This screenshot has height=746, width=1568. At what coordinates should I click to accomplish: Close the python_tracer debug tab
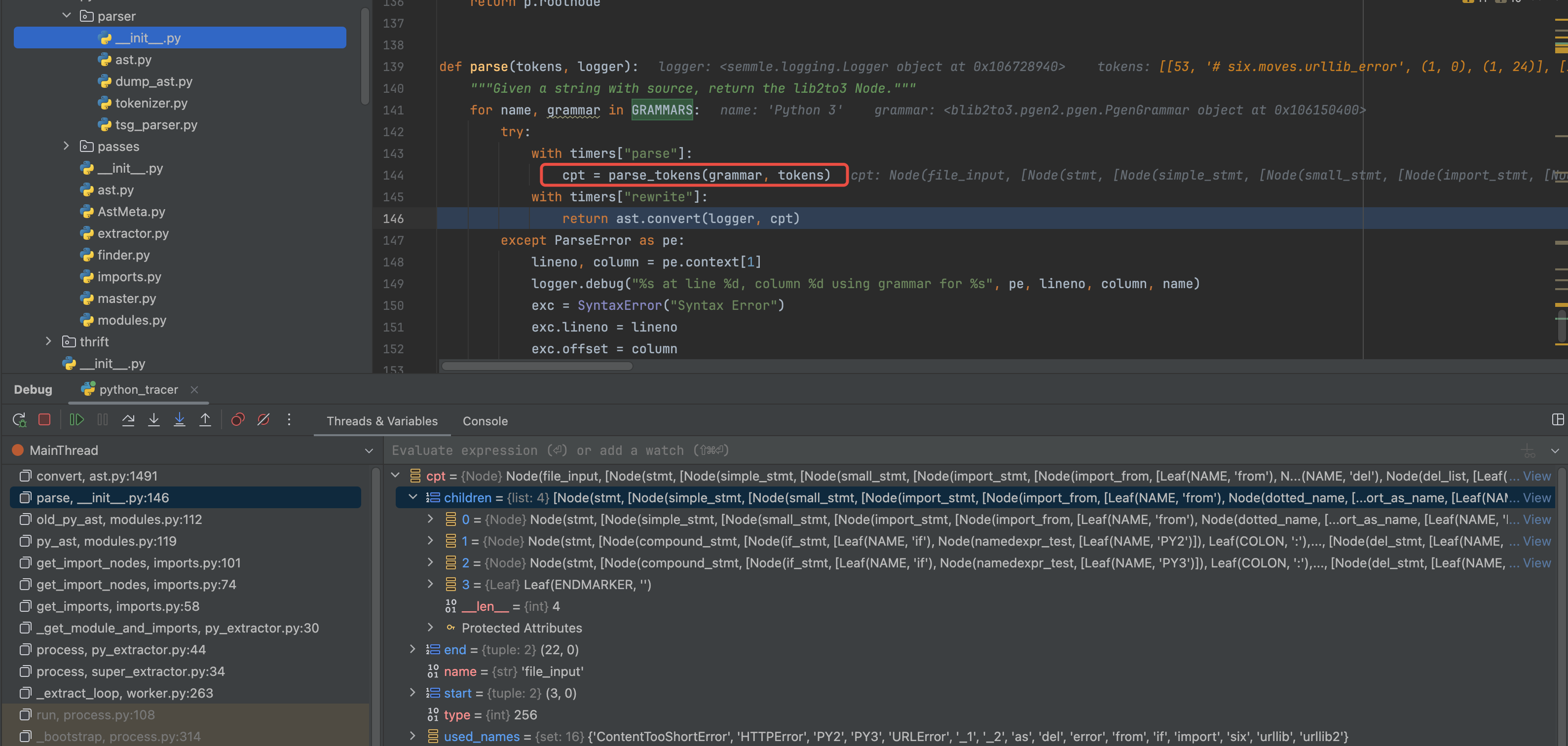(194, 390)
